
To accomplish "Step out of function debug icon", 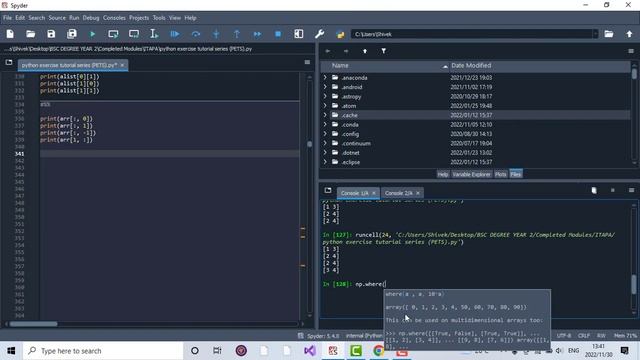I will click(x=237, y=34).
